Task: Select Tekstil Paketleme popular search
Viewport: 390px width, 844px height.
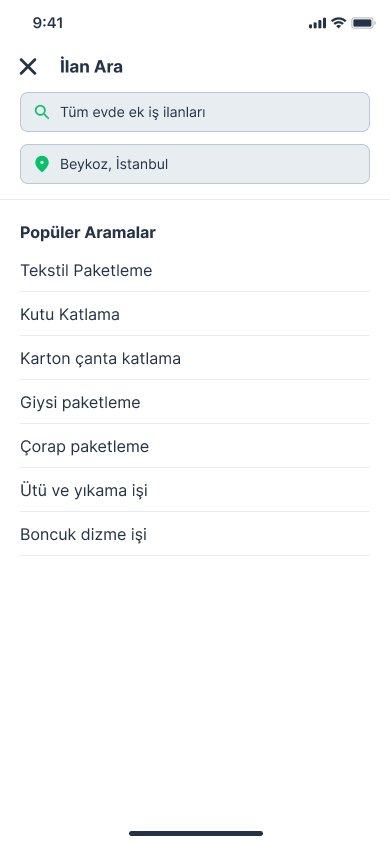Action: [195, 270]
